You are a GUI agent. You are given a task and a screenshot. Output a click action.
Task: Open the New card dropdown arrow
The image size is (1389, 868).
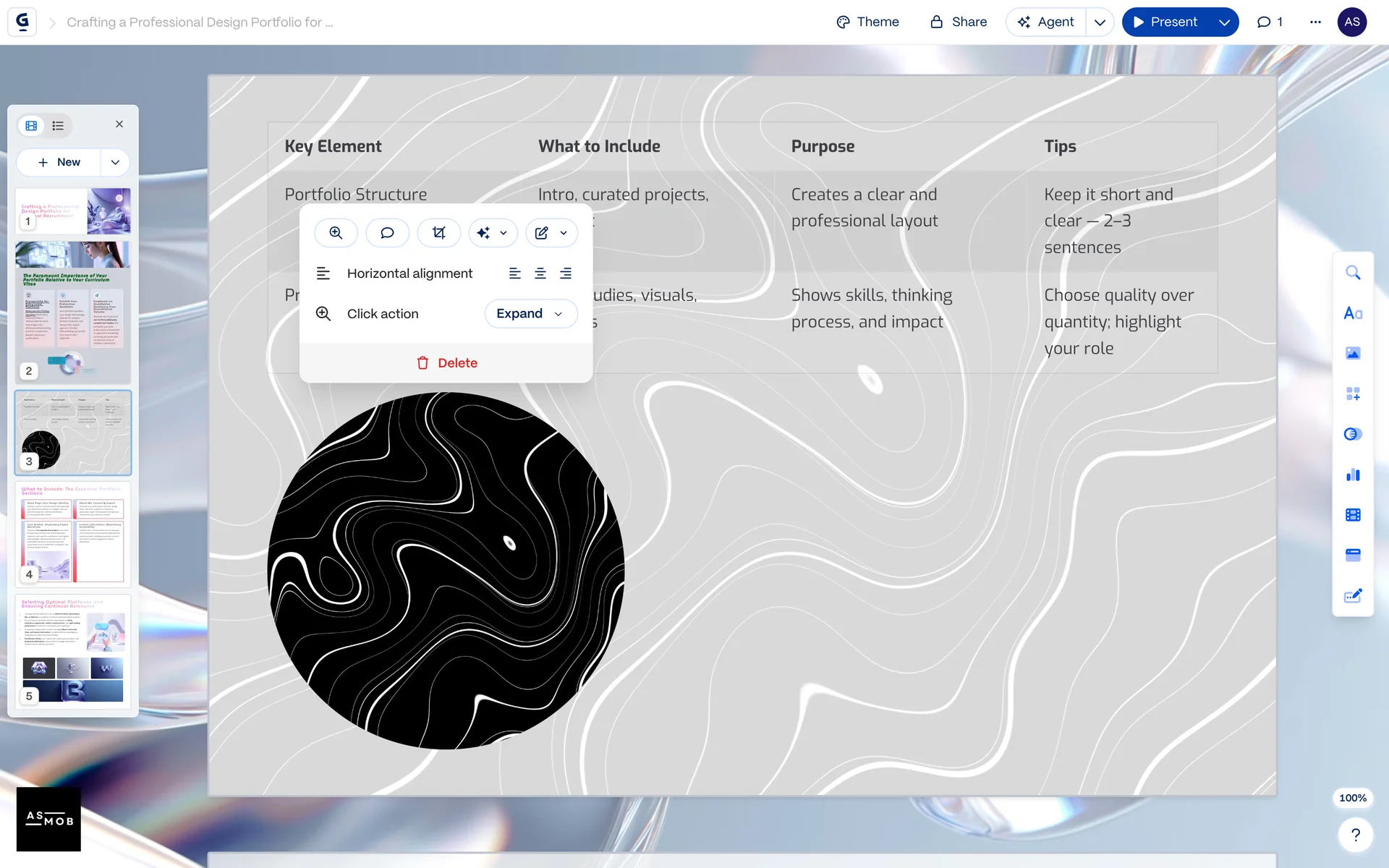pyautogui.click(x=115, y=163)
